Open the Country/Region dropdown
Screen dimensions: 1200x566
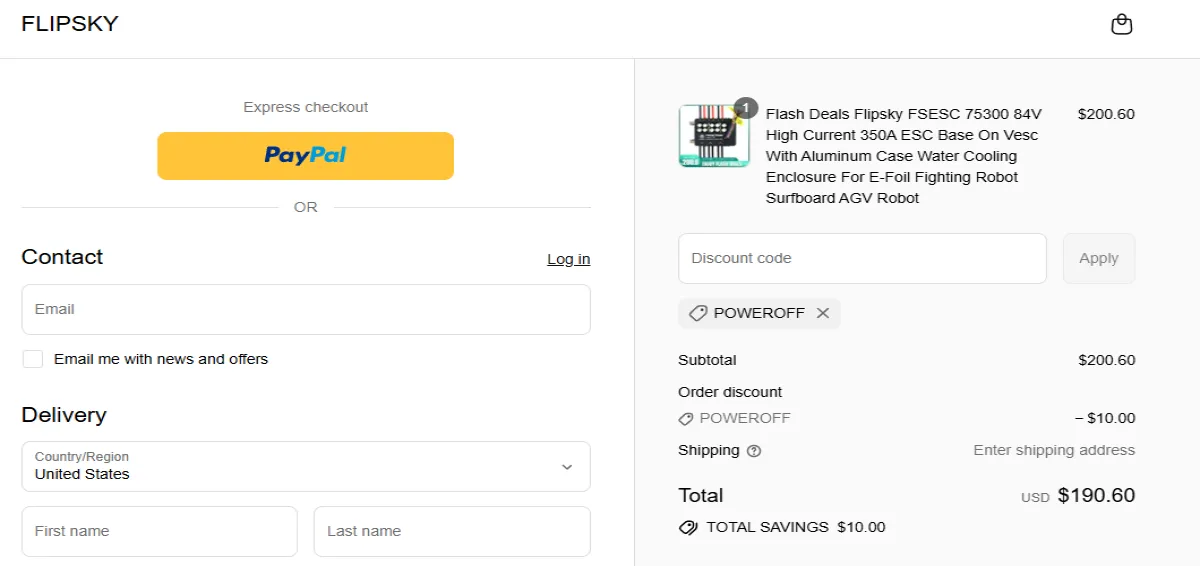305,467
